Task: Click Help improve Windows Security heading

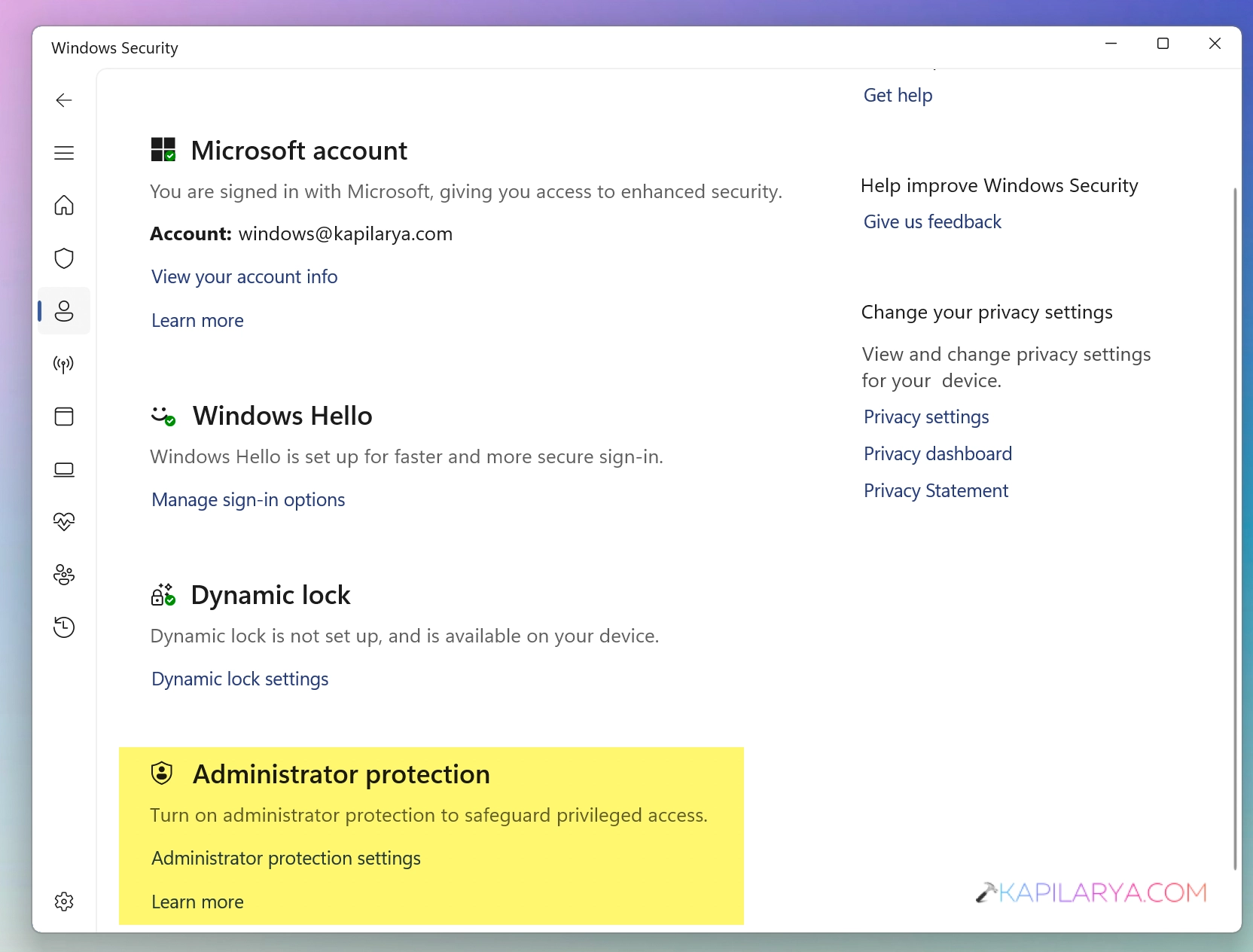Action: coord(999,185)
